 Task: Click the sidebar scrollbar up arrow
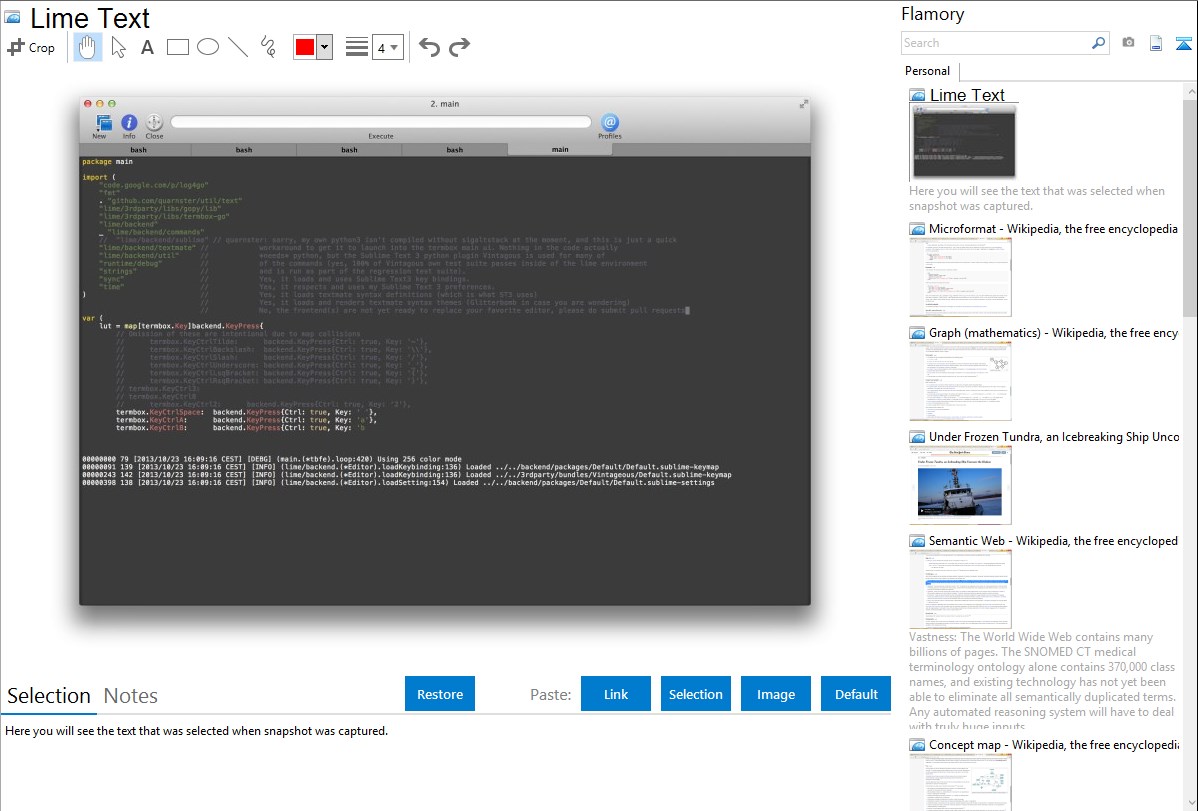[x=1190, y=91]
